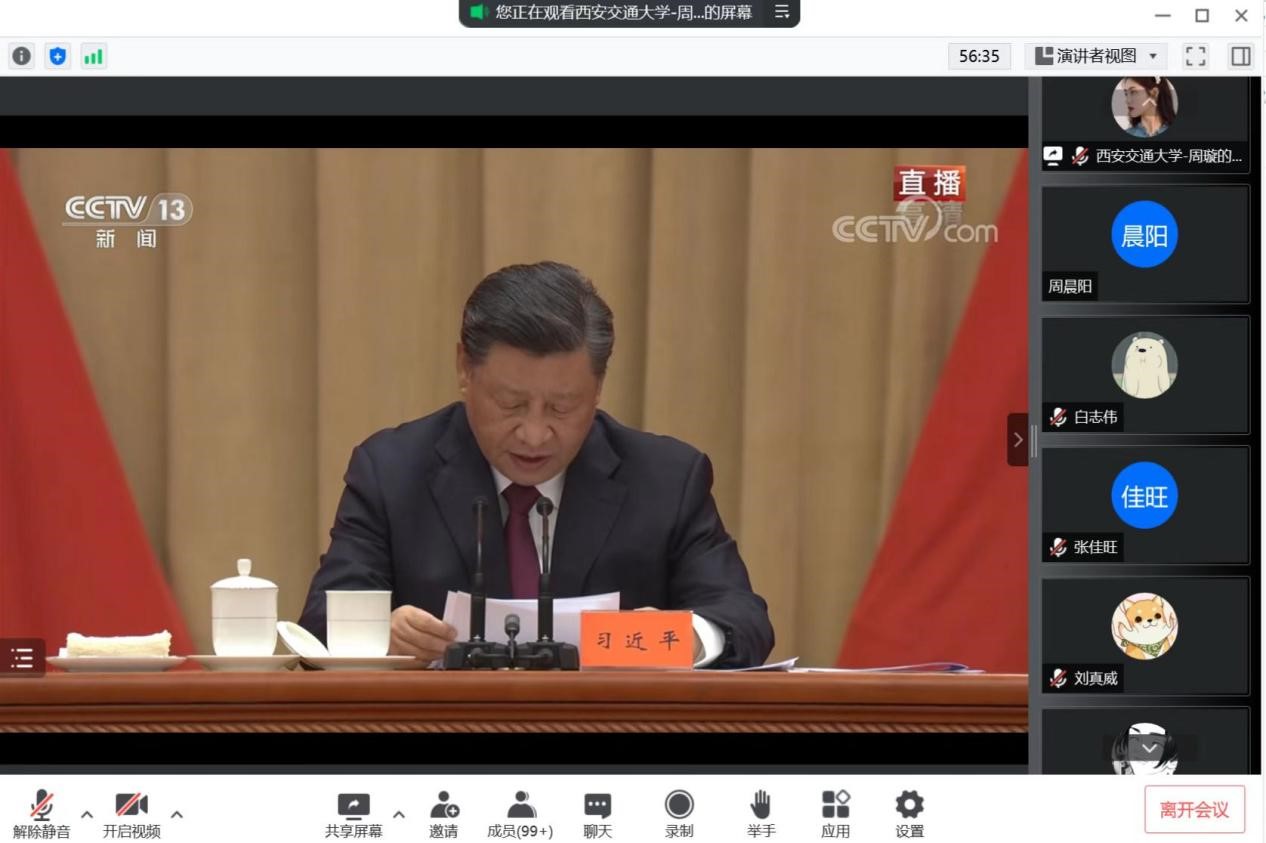The width and height of the screenshot is (1266, 843).
Task: Open the blue security shield icon
Action: (58, 56)
